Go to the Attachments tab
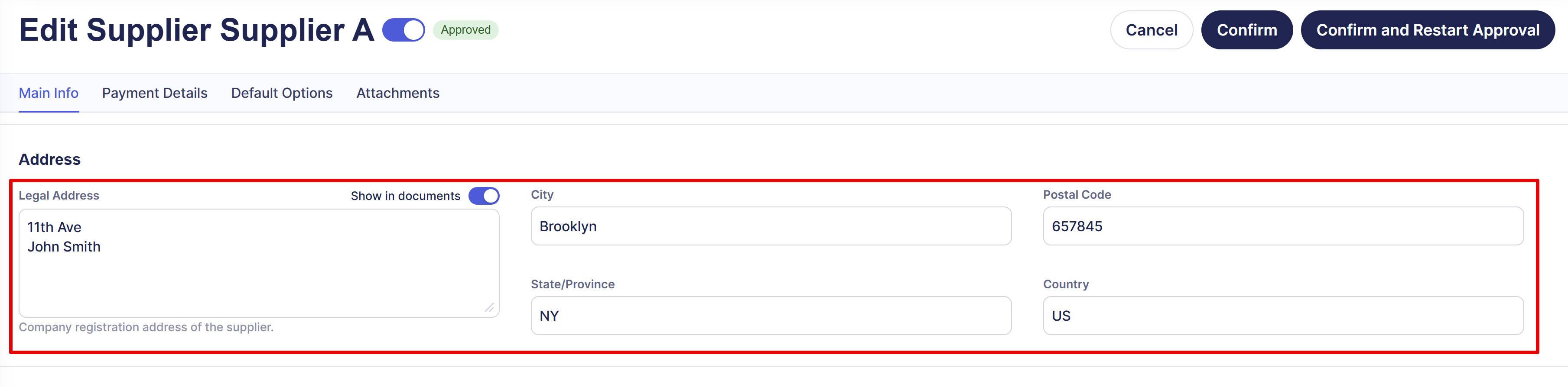1568x387 pixels. click(x=398, y=93)
